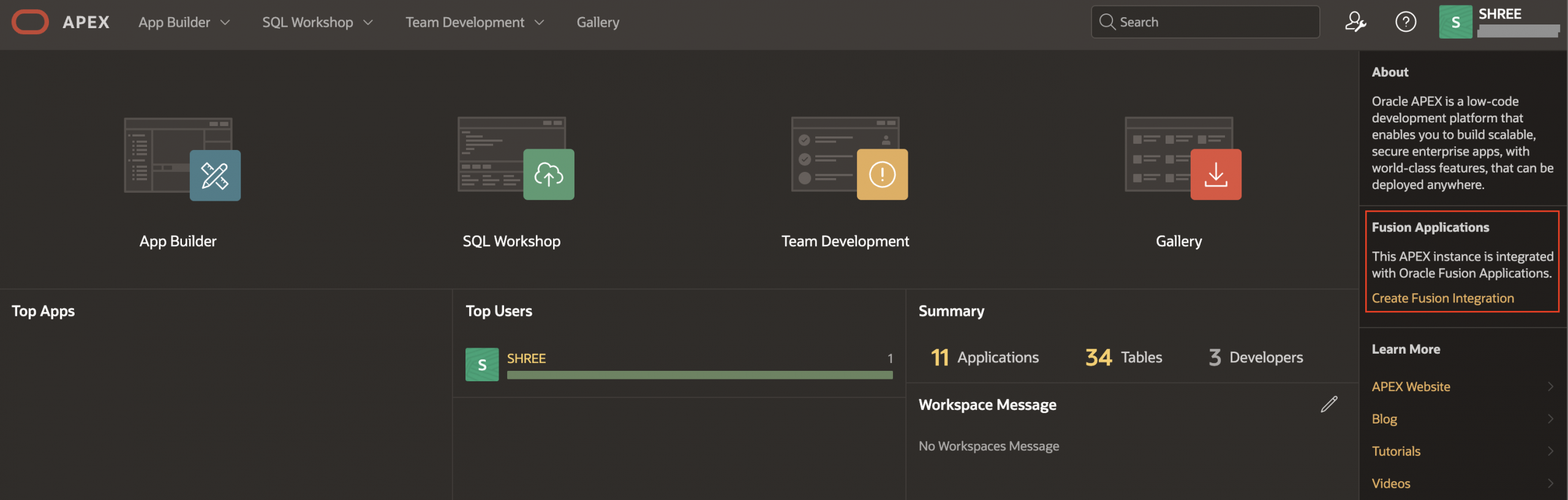Open the Tutorials link in Learn More
Screen dimensions: 1568x500
tap(1395, 451)
